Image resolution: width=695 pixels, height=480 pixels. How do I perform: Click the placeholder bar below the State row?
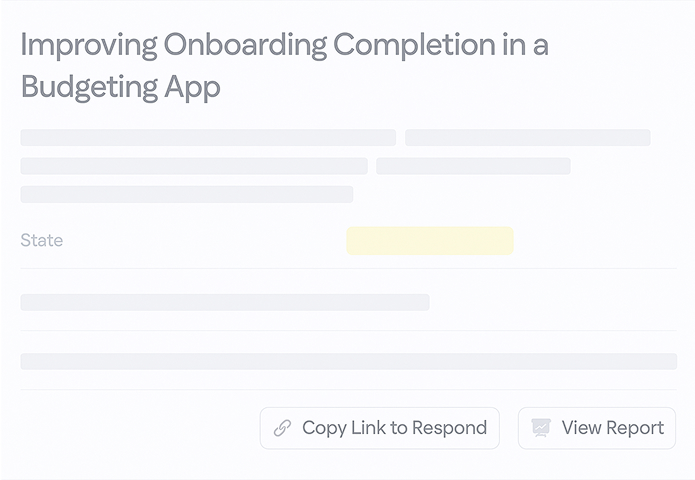225,302
